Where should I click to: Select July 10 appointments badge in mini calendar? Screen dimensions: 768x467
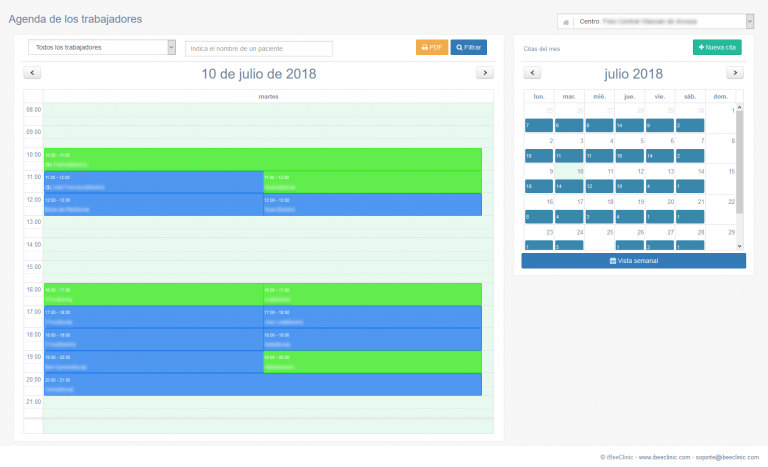pyautogui.click(x=569, y=186)
